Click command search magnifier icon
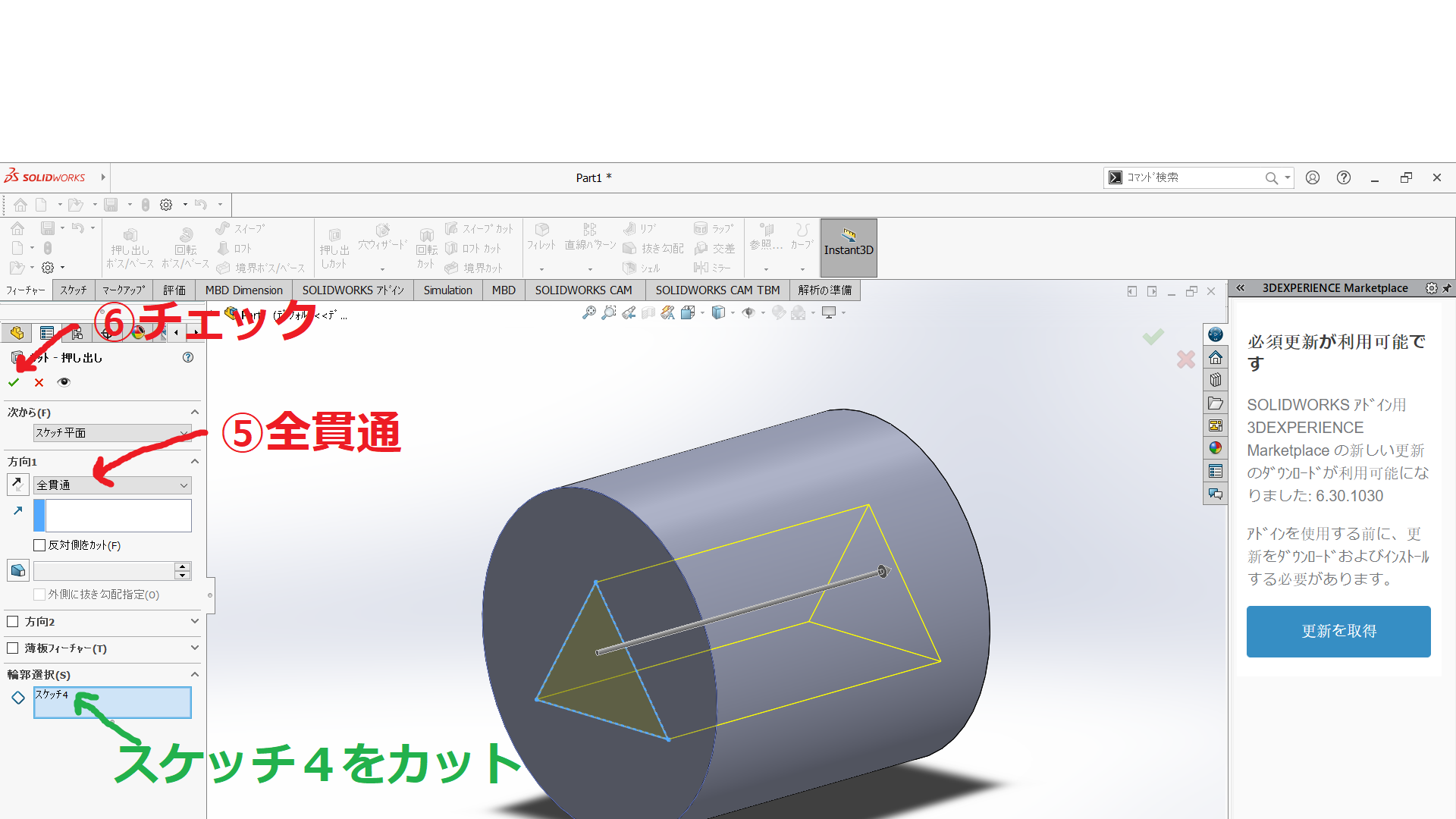This screenshot has width=1456, height=819. click(x=1272, y=177)
